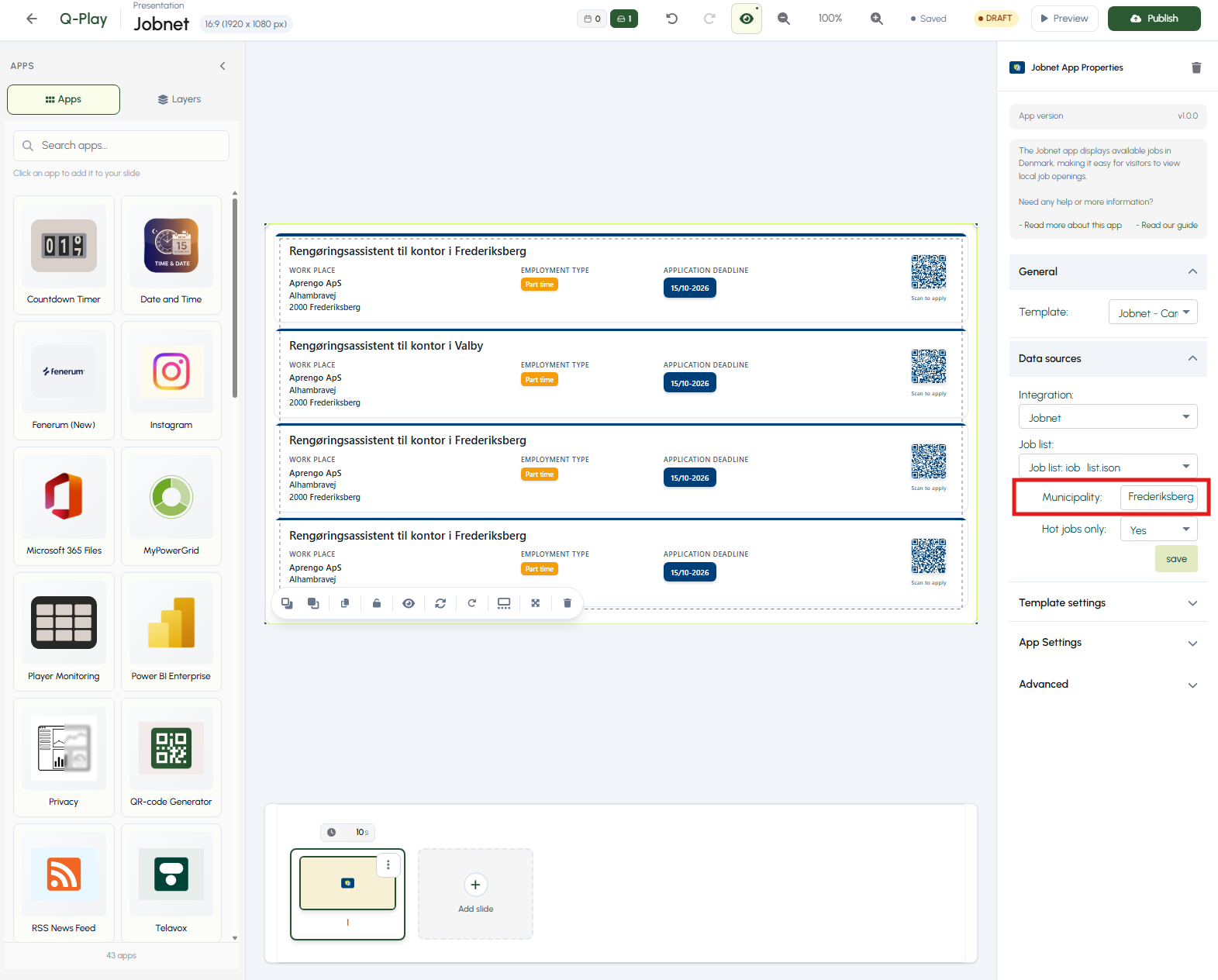Image resolution: width=1218 pixels, height=980 pixels.
Task: Open the Hot jobs only dropdown
Action: click(x=1159, y=530)
